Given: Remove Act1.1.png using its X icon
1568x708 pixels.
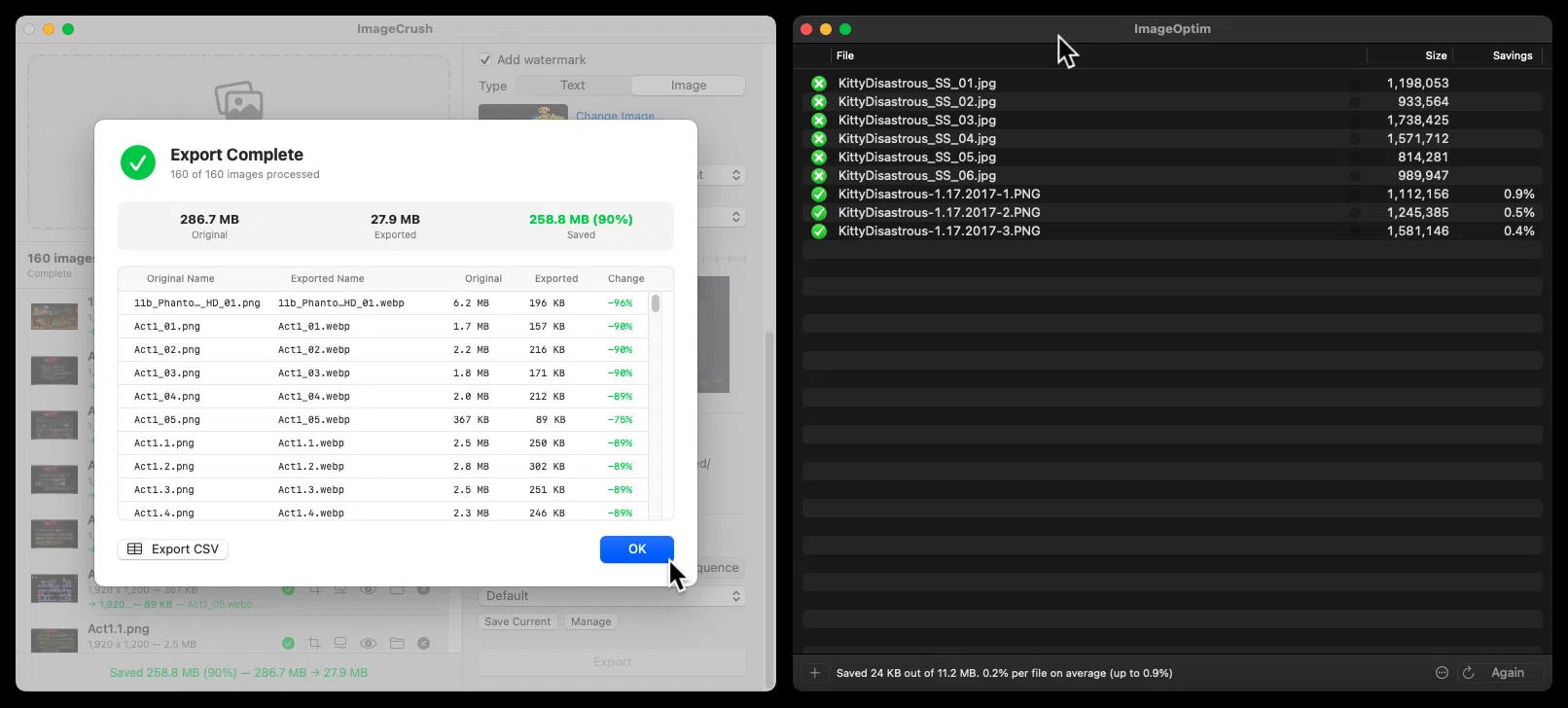Looking at the screenshot, I should point(423,643).
